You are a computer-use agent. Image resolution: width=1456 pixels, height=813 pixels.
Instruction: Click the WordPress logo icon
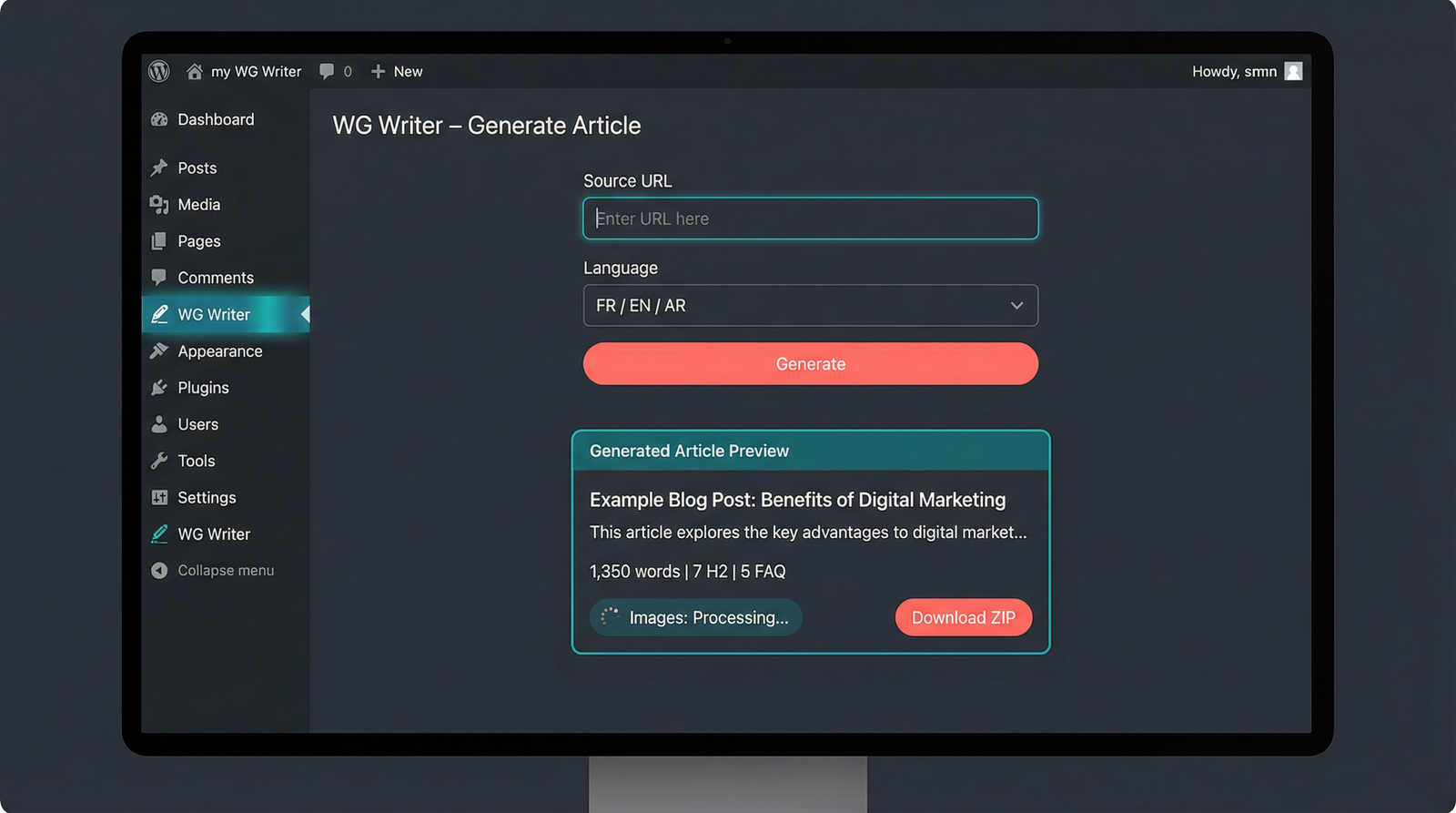159,71
